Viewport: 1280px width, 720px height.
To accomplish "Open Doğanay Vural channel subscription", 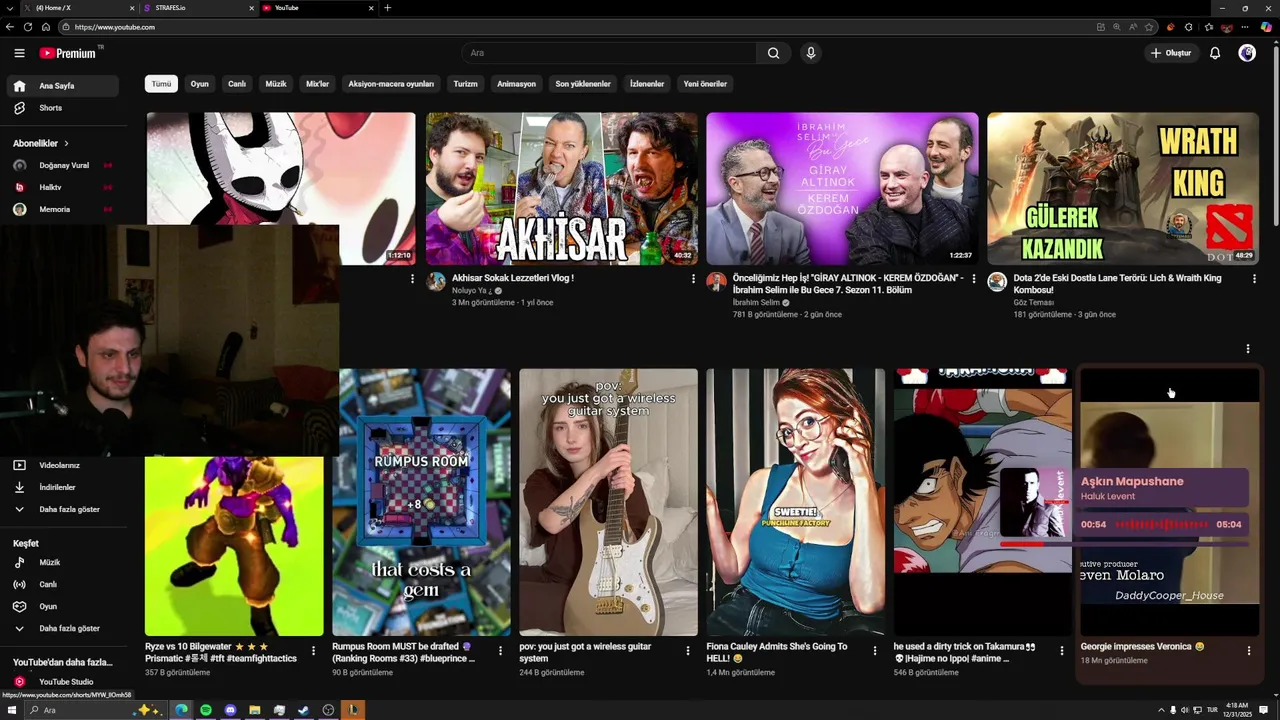I will tap(62, 165).
